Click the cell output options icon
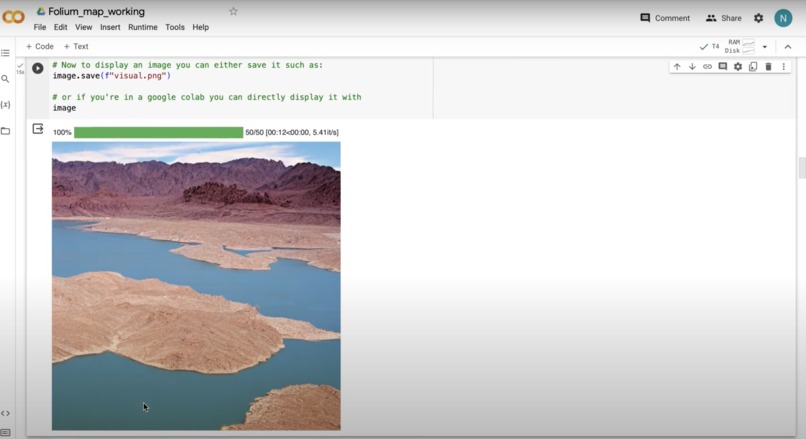 [38, 129]
